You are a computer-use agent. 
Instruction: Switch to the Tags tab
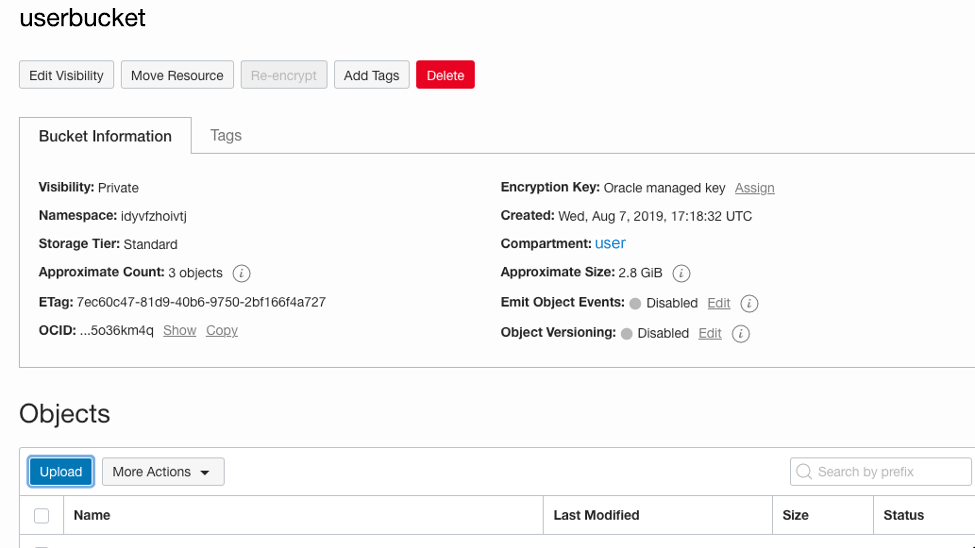point(226,135)
